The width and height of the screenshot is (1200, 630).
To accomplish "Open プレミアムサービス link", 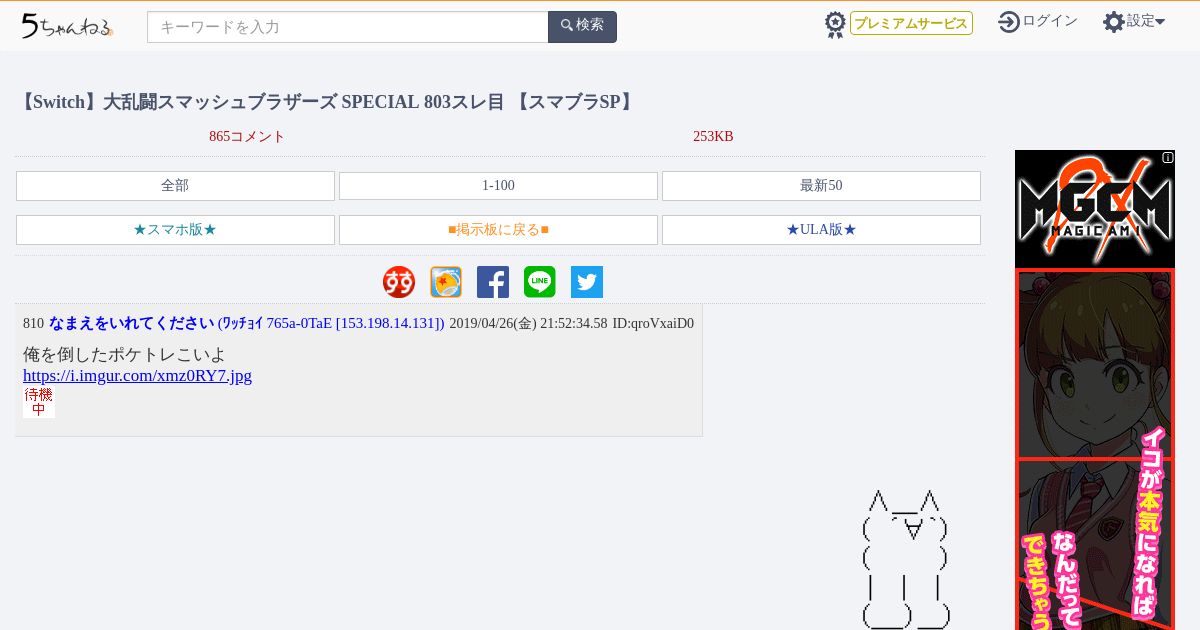I will (x=911, y=23).
